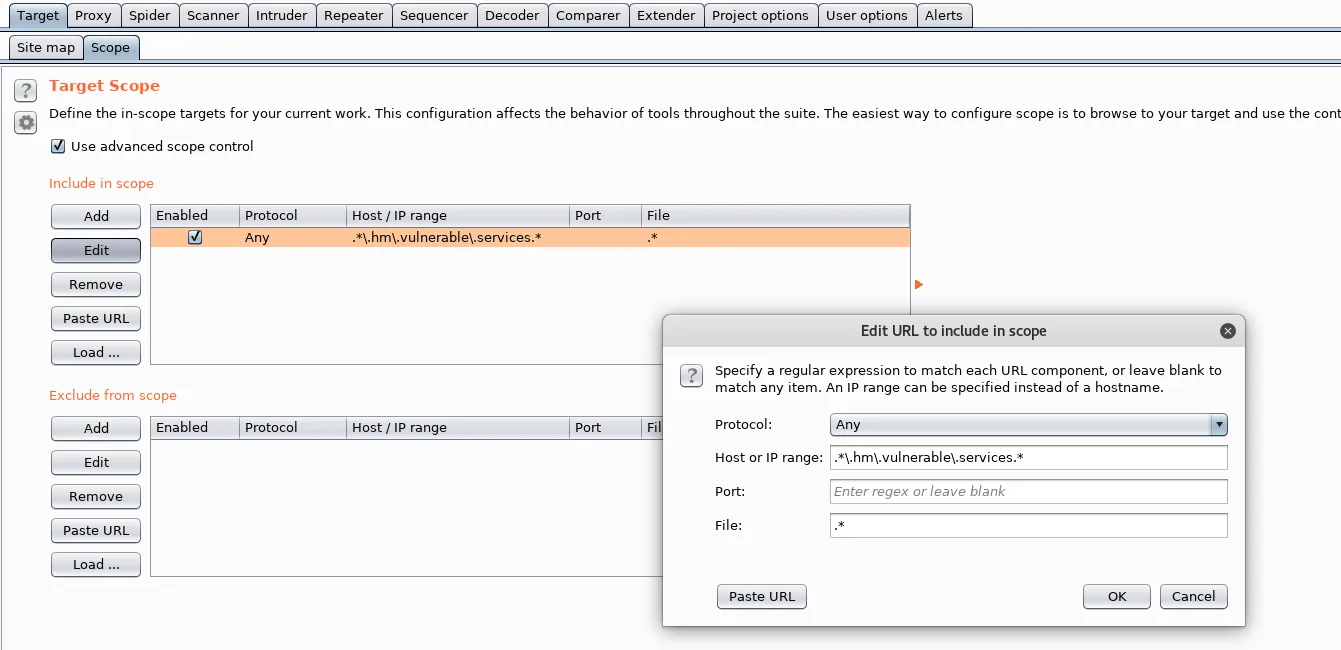The image size is (1341, 650).
Task: Untick the Enabled checkbox for the vulnerable.services rule
Action: (x=195, y=238)
